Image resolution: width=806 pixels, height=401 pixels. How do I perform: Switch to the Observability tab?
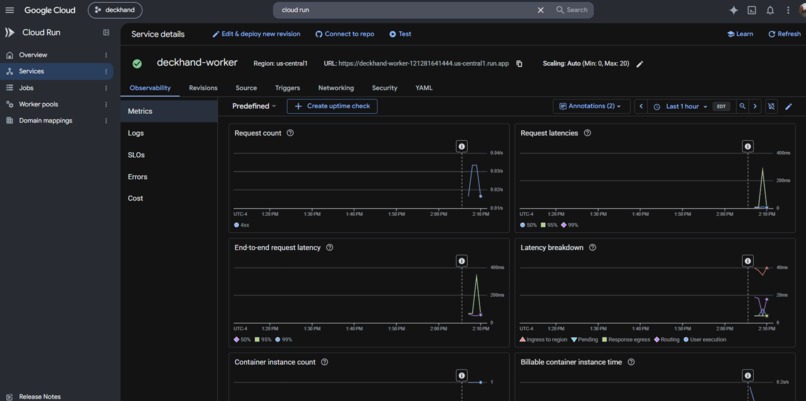(x=150, y=88)
